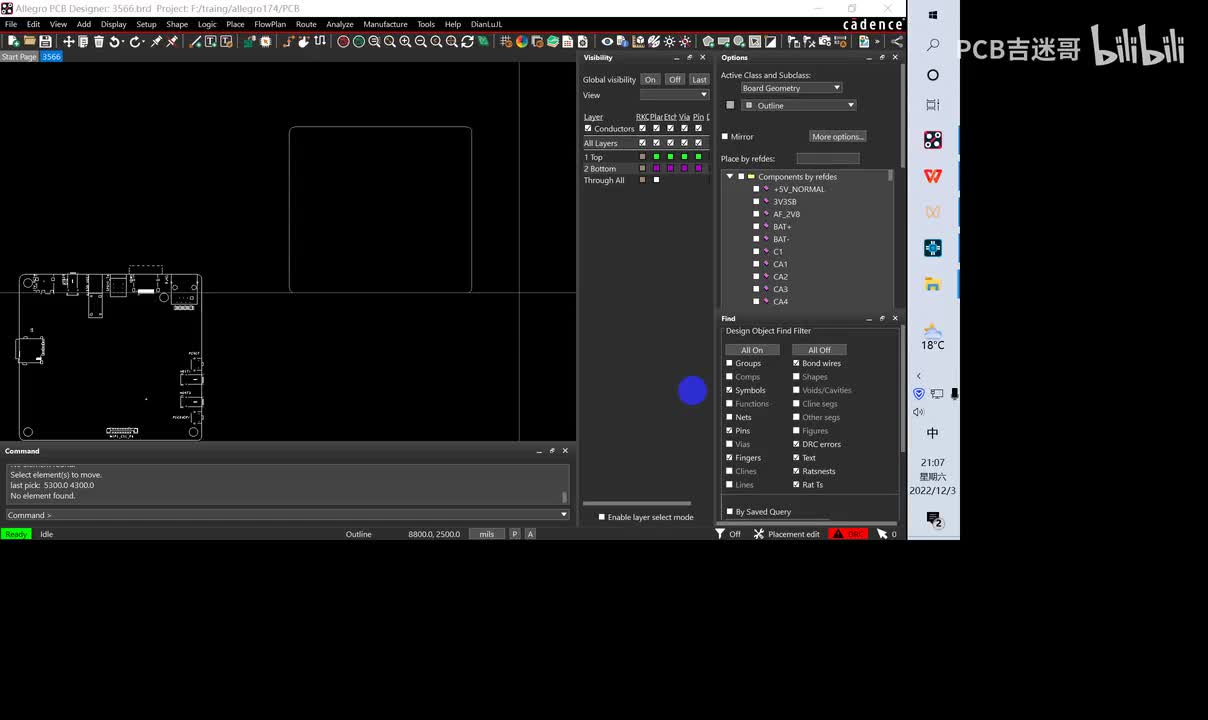Toggle DRC errors find filter checkbox
The width and height of the screenshot is (1208, 720).
click(x=796, y=444)
